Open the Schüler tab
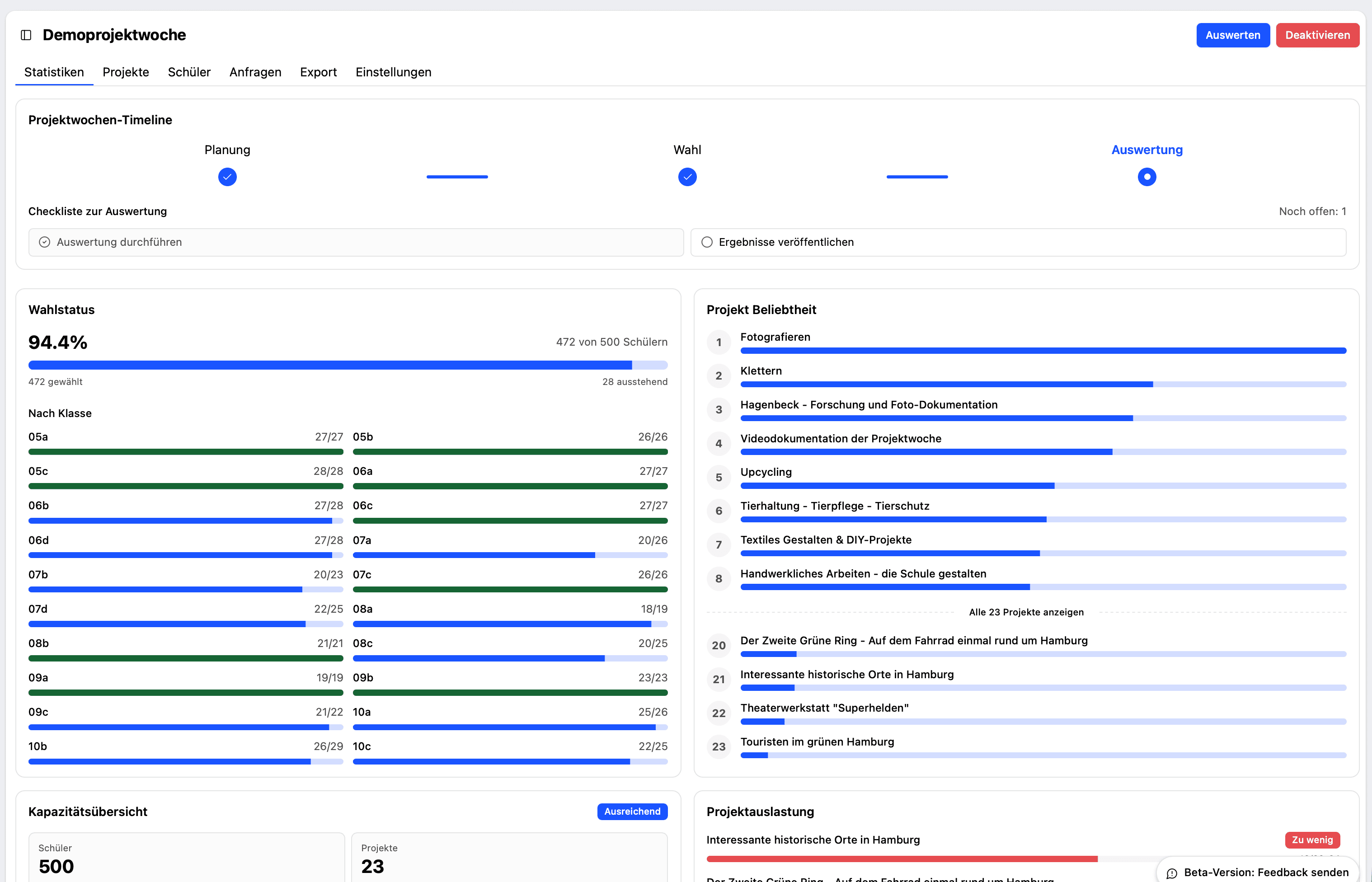Image resolution: width=1372 pixels, height=882 pixels. click(x=189, y=72)
